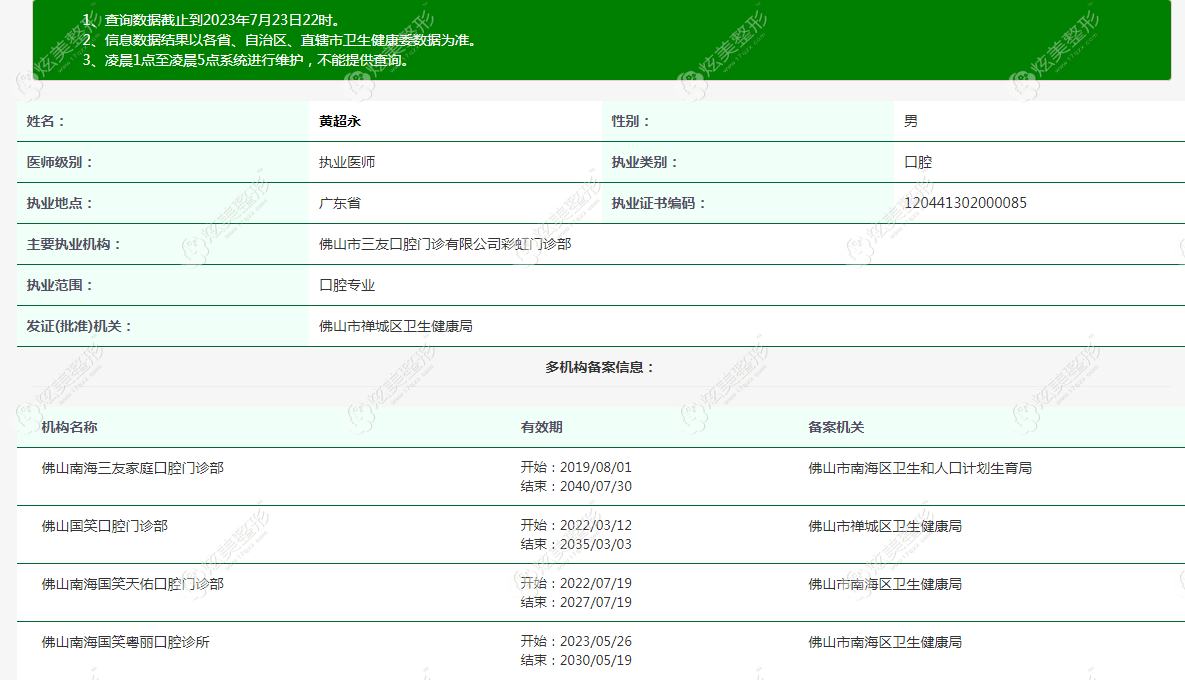Image resolution: width=1185 pixels, height=680 pixels.
Task: Click the 佛山国笑口腔门诊部 entry
Action: pyautogui.click(x=104, y=526)
